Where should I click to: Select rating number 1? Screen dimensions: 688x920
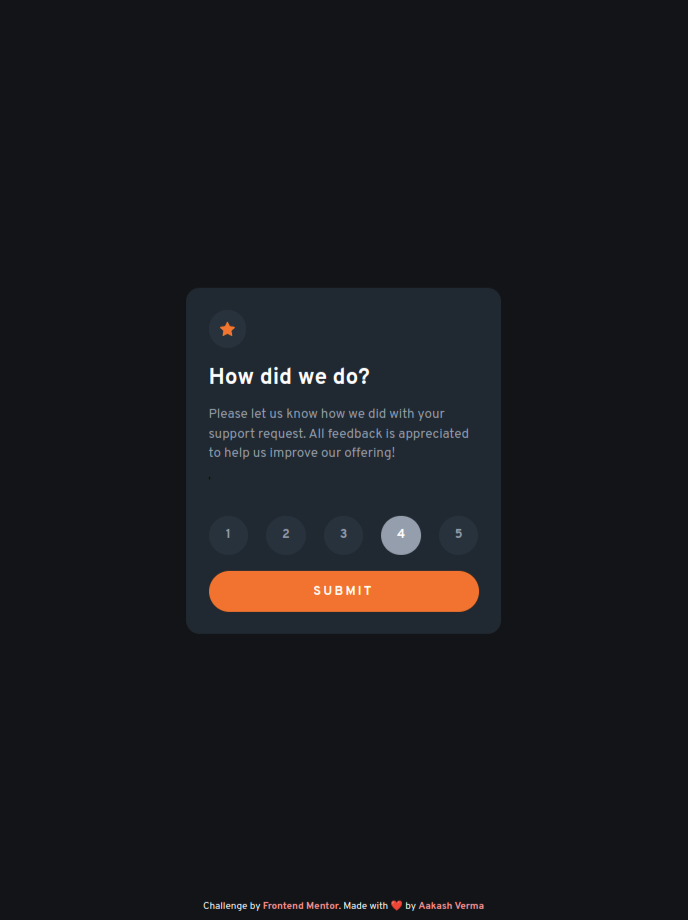228,535
